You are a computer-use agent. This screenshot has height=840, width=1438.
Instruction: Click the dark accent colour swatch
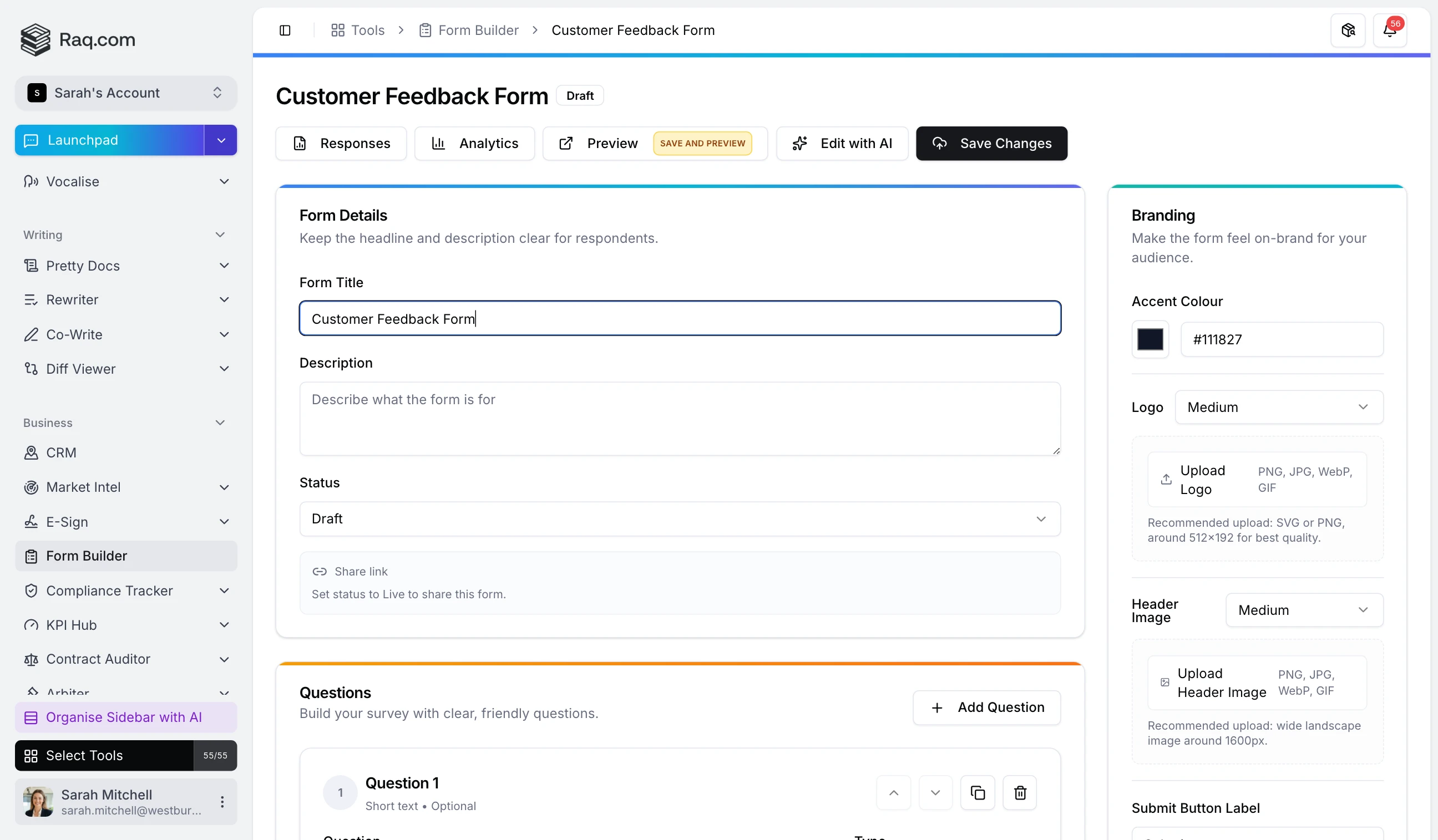pyautogui.click(x=1151, y=339)
